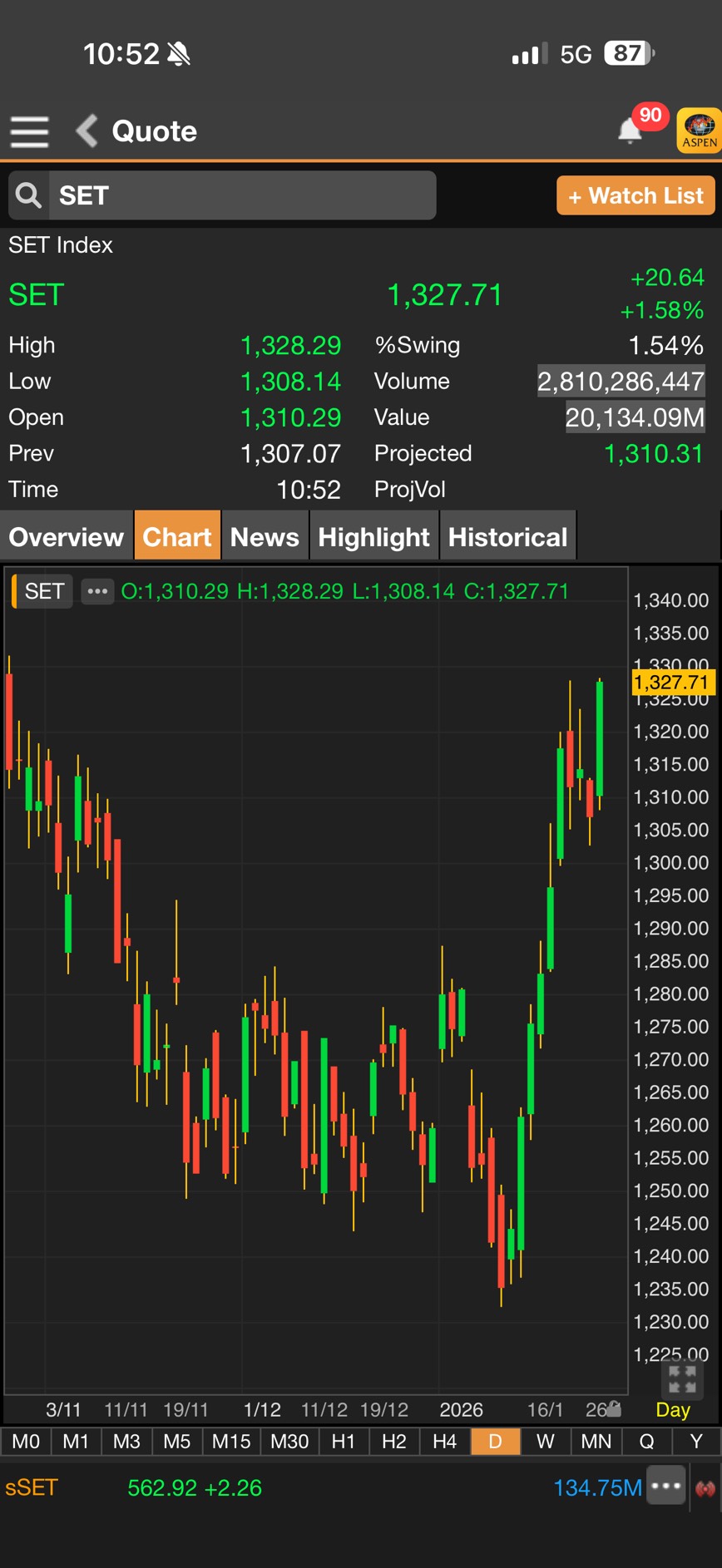The image size is (722, 1568).
Task: Tap the SET symbol chart label
Action: [x=44, y=591]
